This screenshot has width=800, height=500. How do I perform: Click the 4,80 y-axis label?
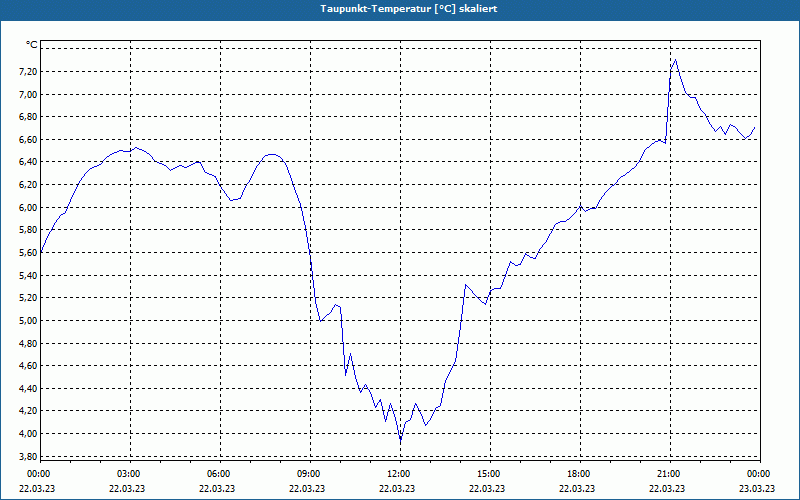[x=28, y=343]
